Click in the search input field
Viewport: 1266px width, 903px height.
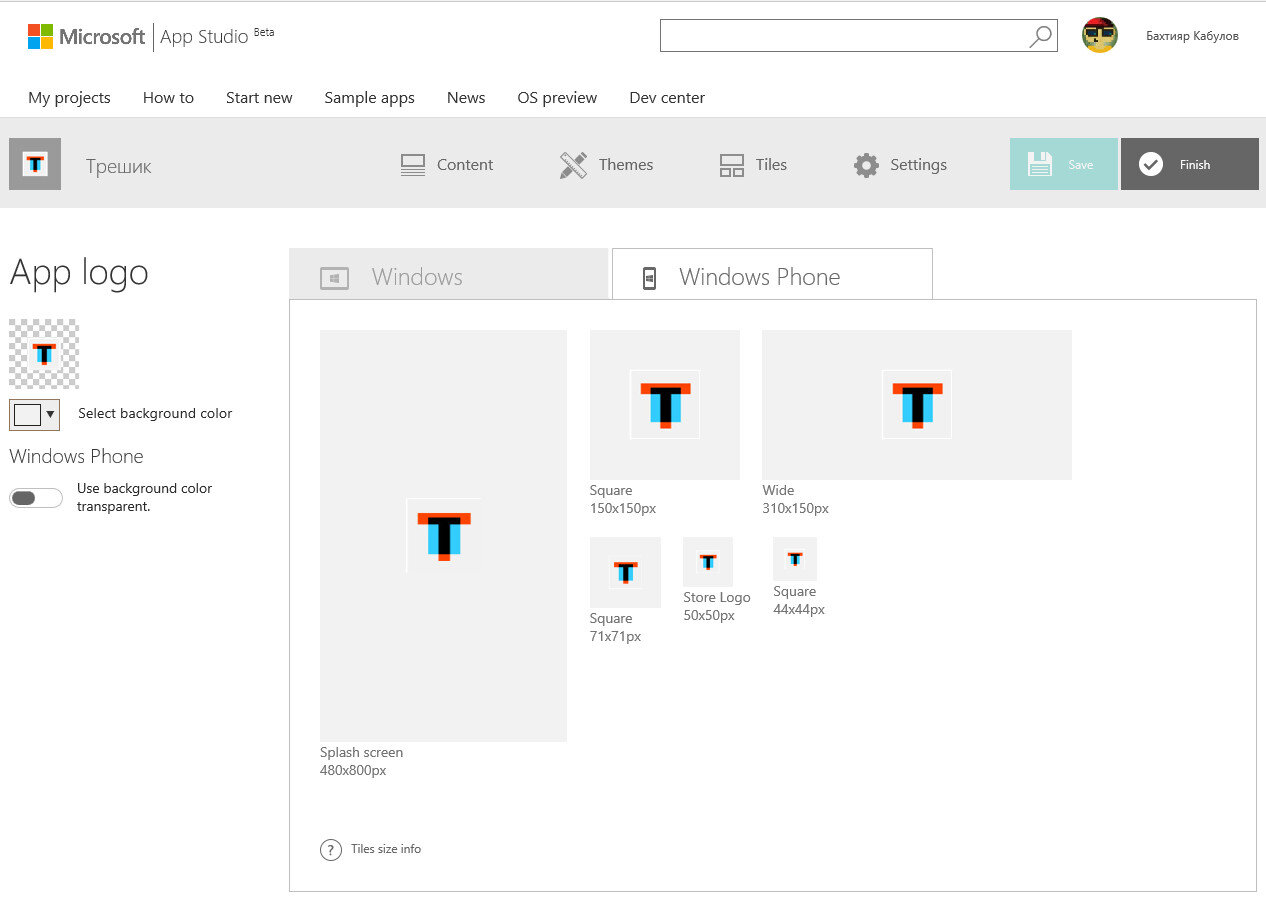(842, 37)
